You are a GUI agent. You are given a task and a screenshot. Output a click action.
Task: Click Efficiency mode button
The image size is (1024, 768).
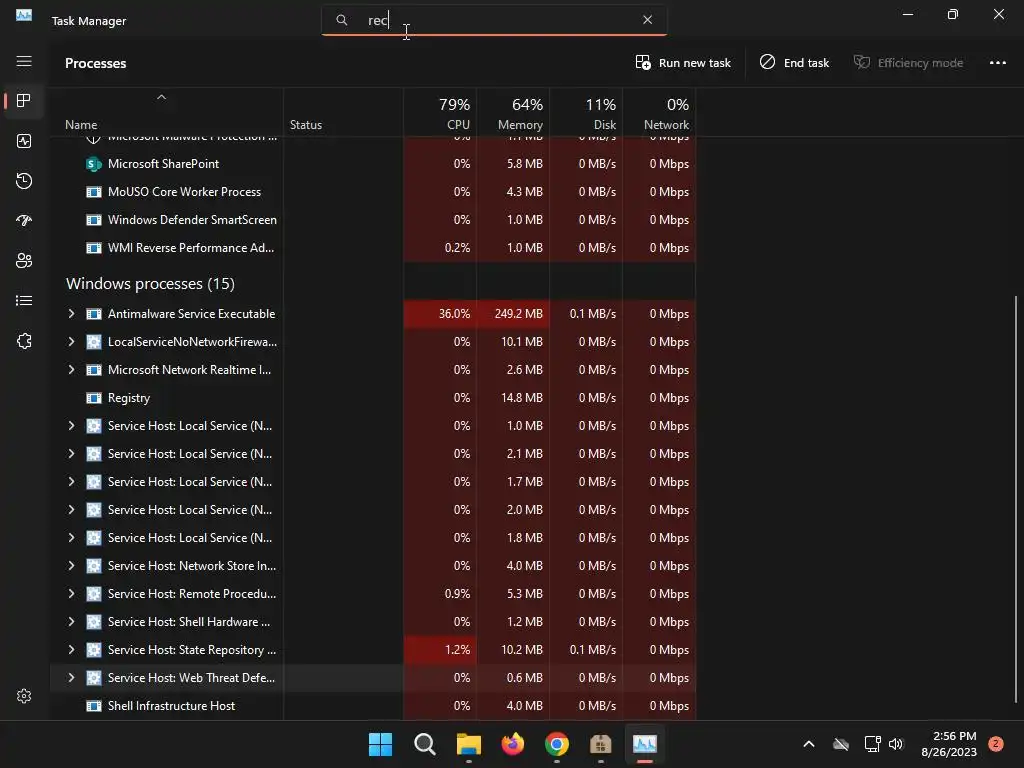click(908, 63)
